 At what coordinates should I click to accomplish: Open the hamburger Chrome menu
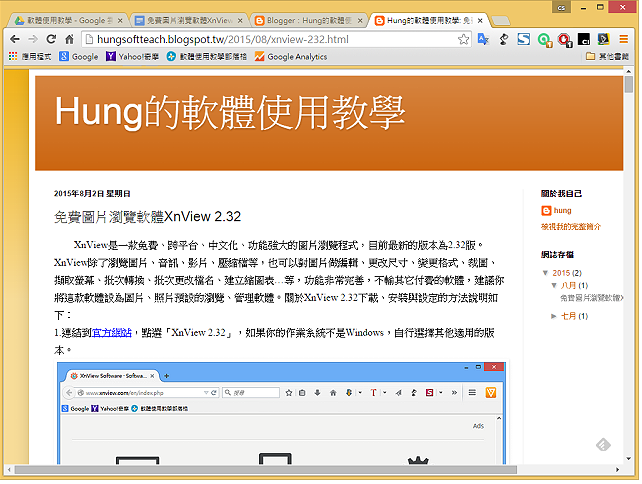[x=624, y=39]
